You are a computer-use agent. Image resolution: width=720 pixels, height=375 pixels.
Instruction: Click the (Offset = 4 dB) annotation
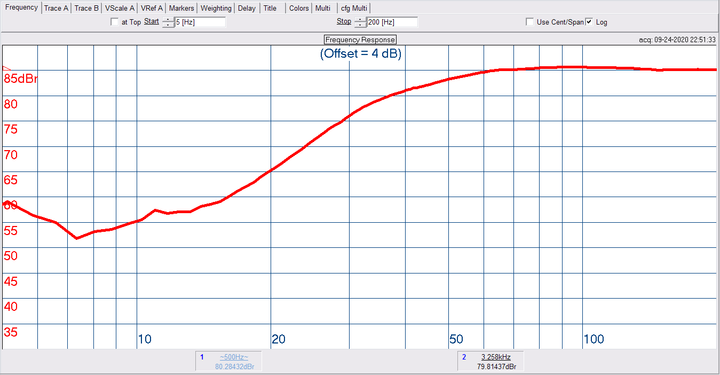pyautogui.click(x=360, y=54)
